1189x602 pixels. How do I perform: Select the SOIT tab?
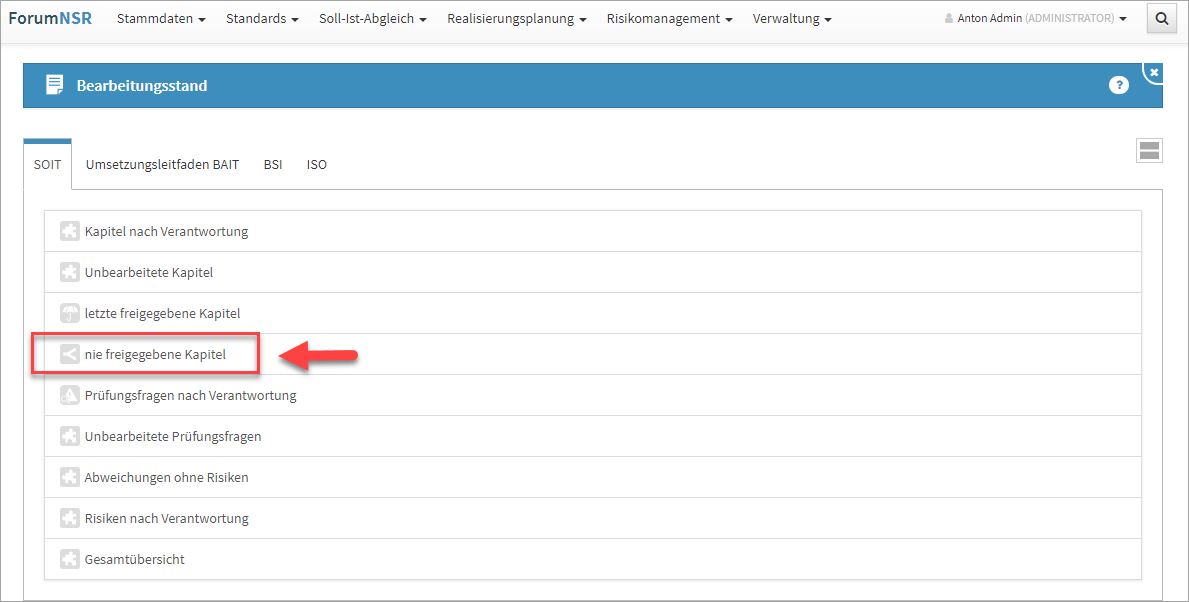tap(48, 165)
